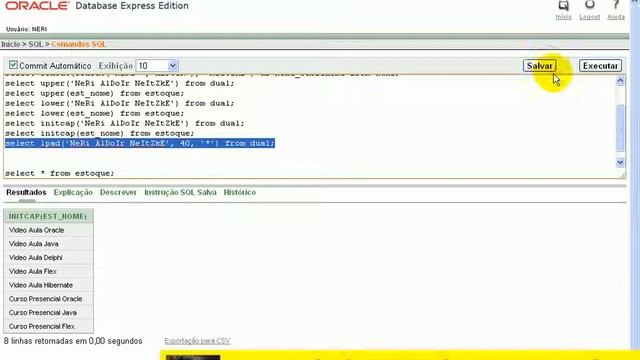Click the Executar button
The image size is (640, 360).
[x=600, y=66]
